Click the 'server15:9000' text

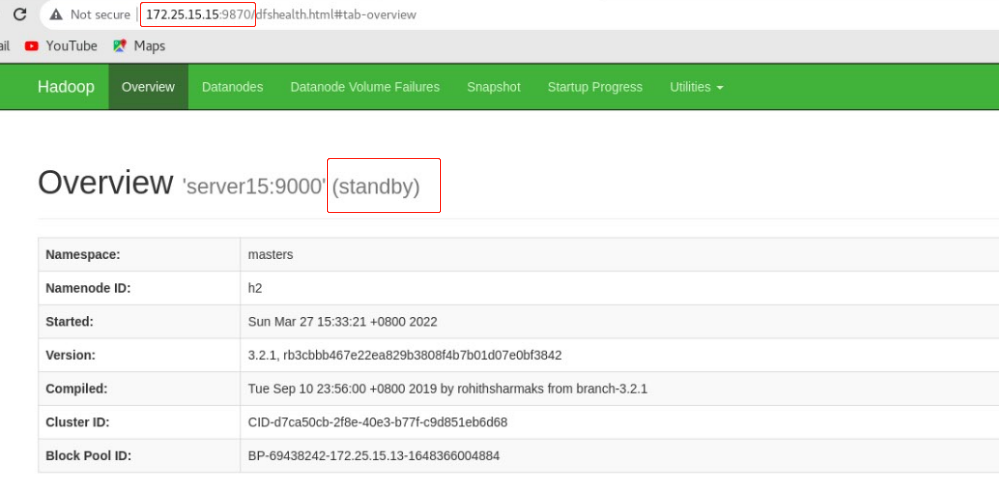coord(254,186)
